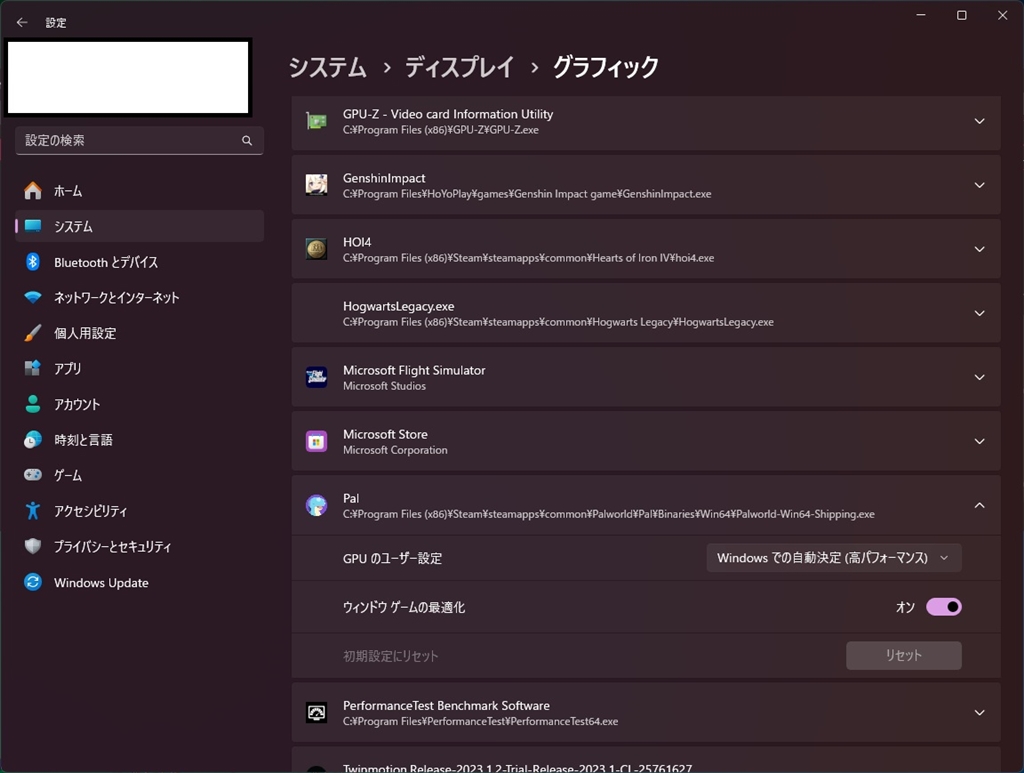This screenshot has height=773, width=1024.
Task: Click the Microsoft Corporation publisher text
Action: point(395,450)
